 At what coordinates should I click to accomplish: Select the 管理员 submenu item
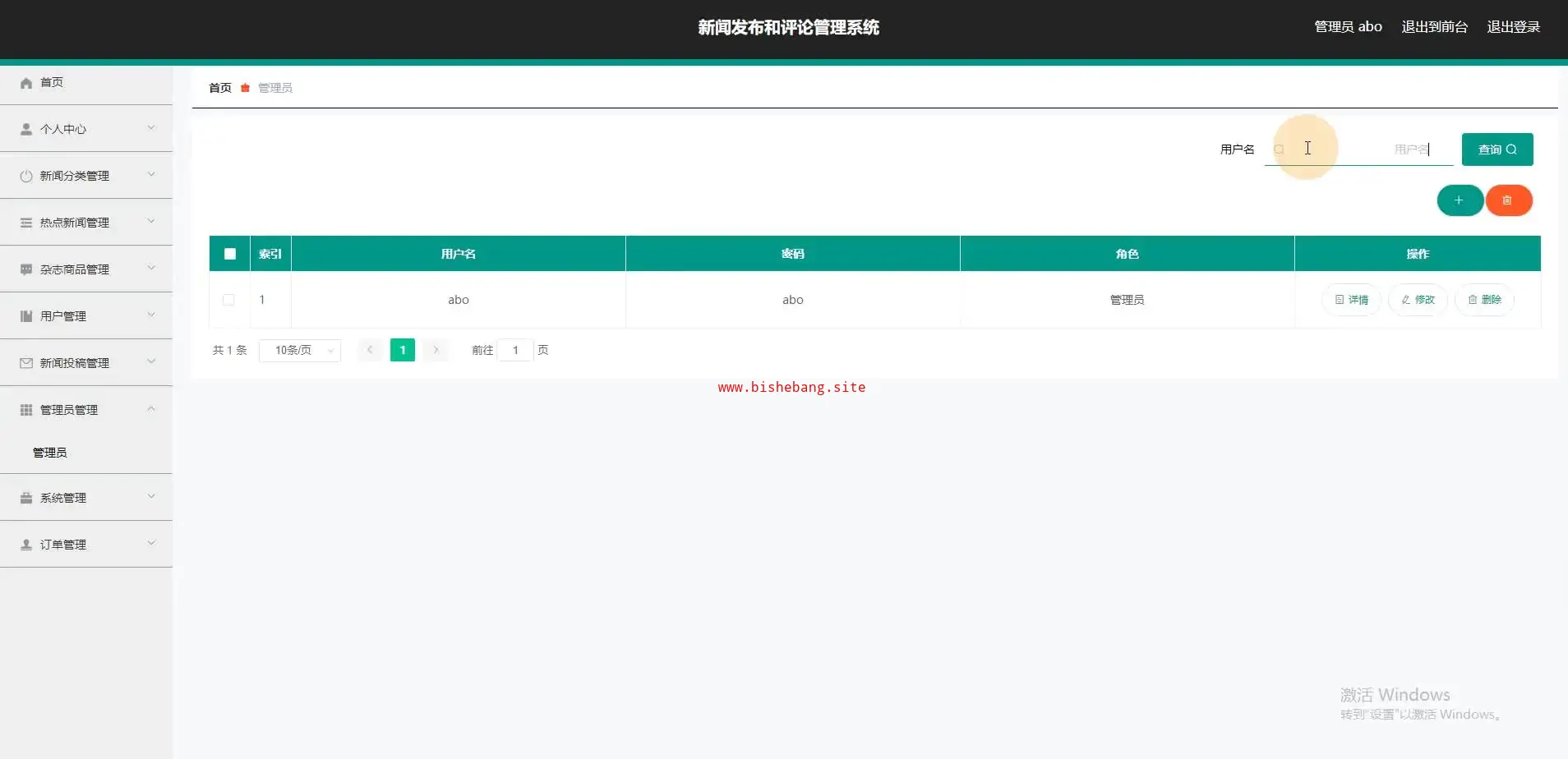(50, 453)
